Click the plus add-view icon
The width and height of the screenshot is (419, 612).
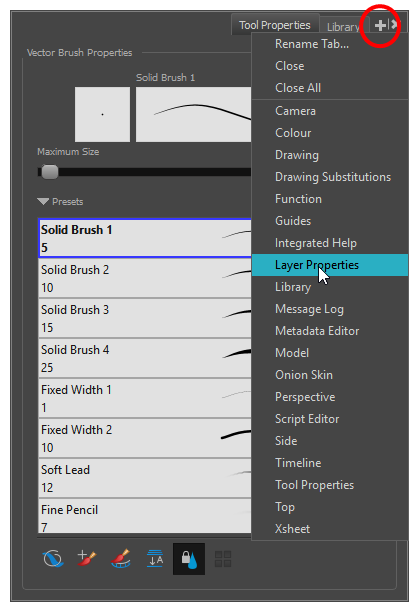pos(380,25)
